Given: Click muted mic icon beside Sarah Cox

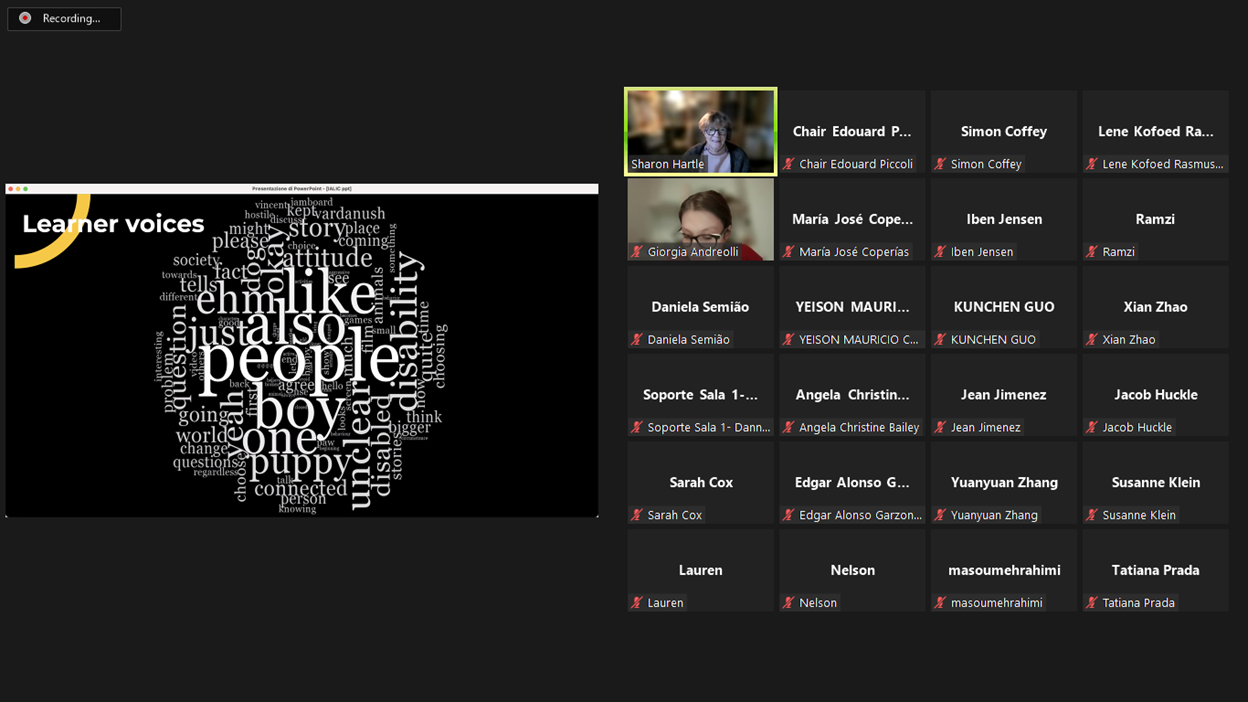Looking at the screenshot, I should [637, 515].
